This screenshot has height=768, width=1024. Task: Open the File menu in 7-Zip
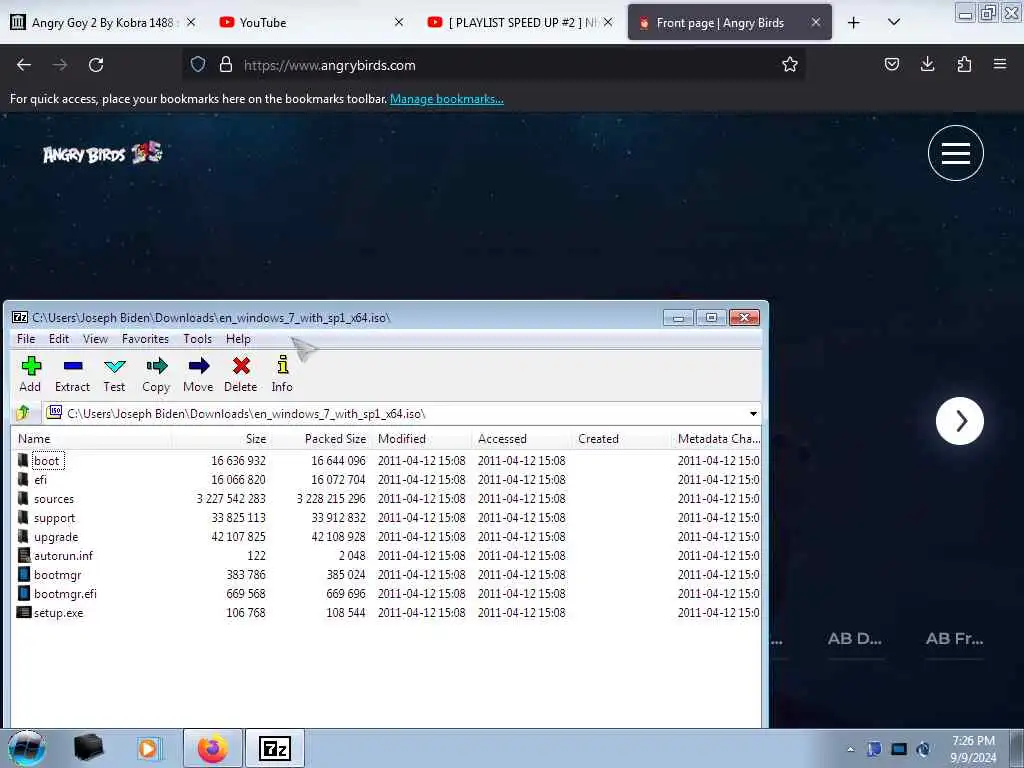[26, 339]
